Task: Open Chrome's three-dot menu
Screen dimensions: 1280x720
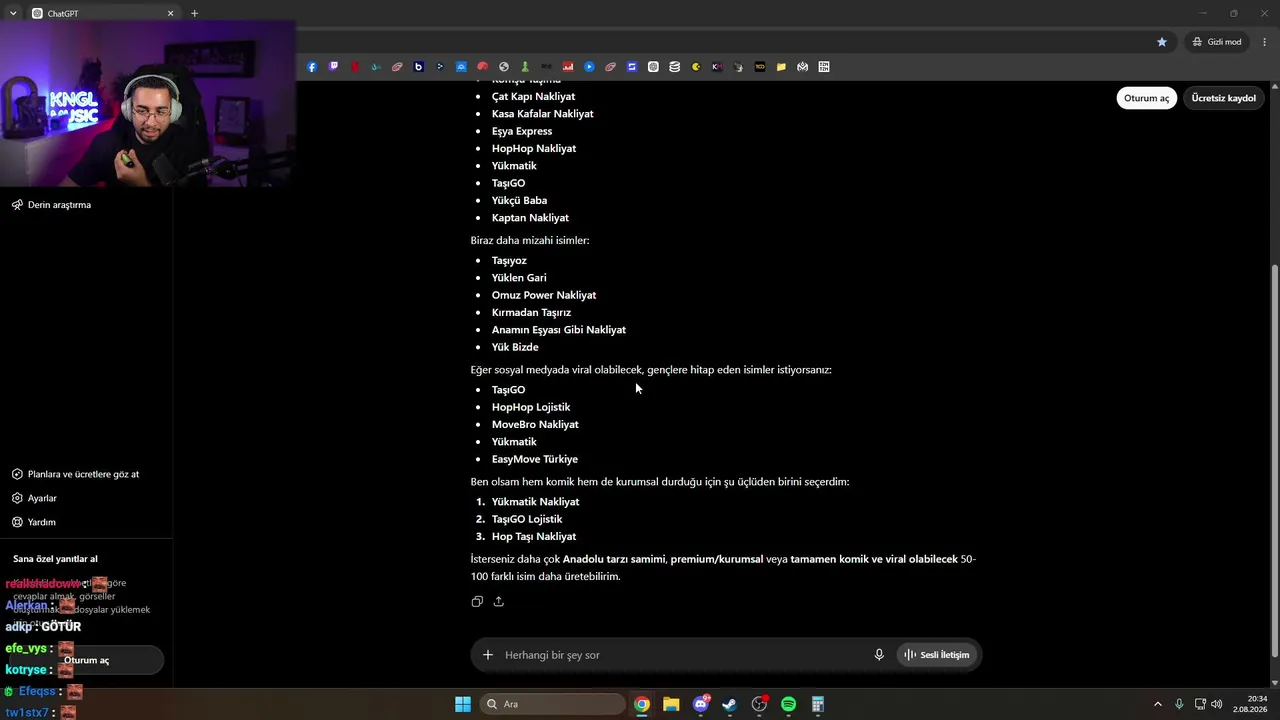Action: click(x=1265, y=42)
